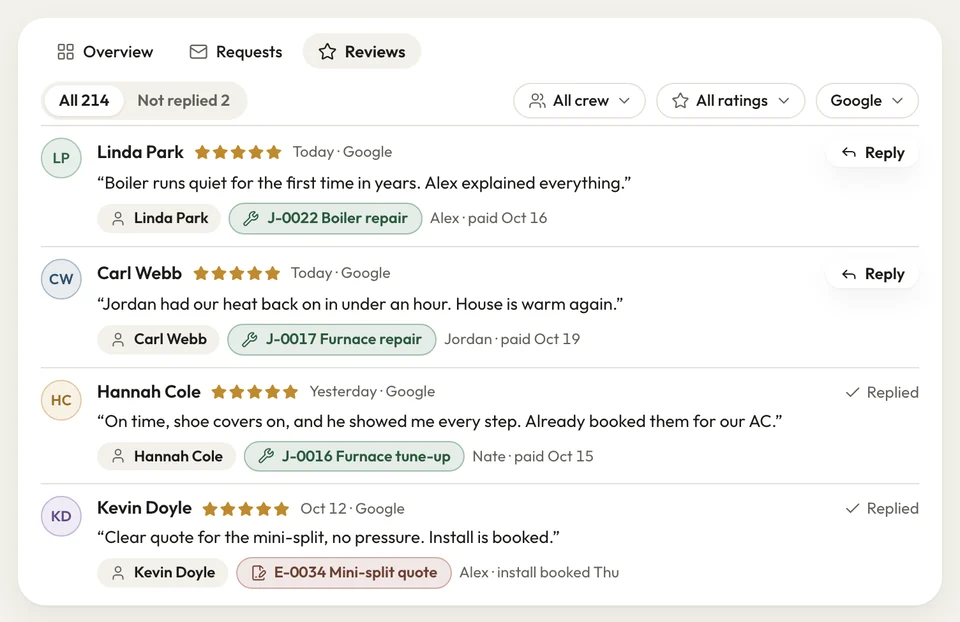Click person icon in Linda Park chip
This screenshot has height=622, width=960.
[x=118, y=219]
